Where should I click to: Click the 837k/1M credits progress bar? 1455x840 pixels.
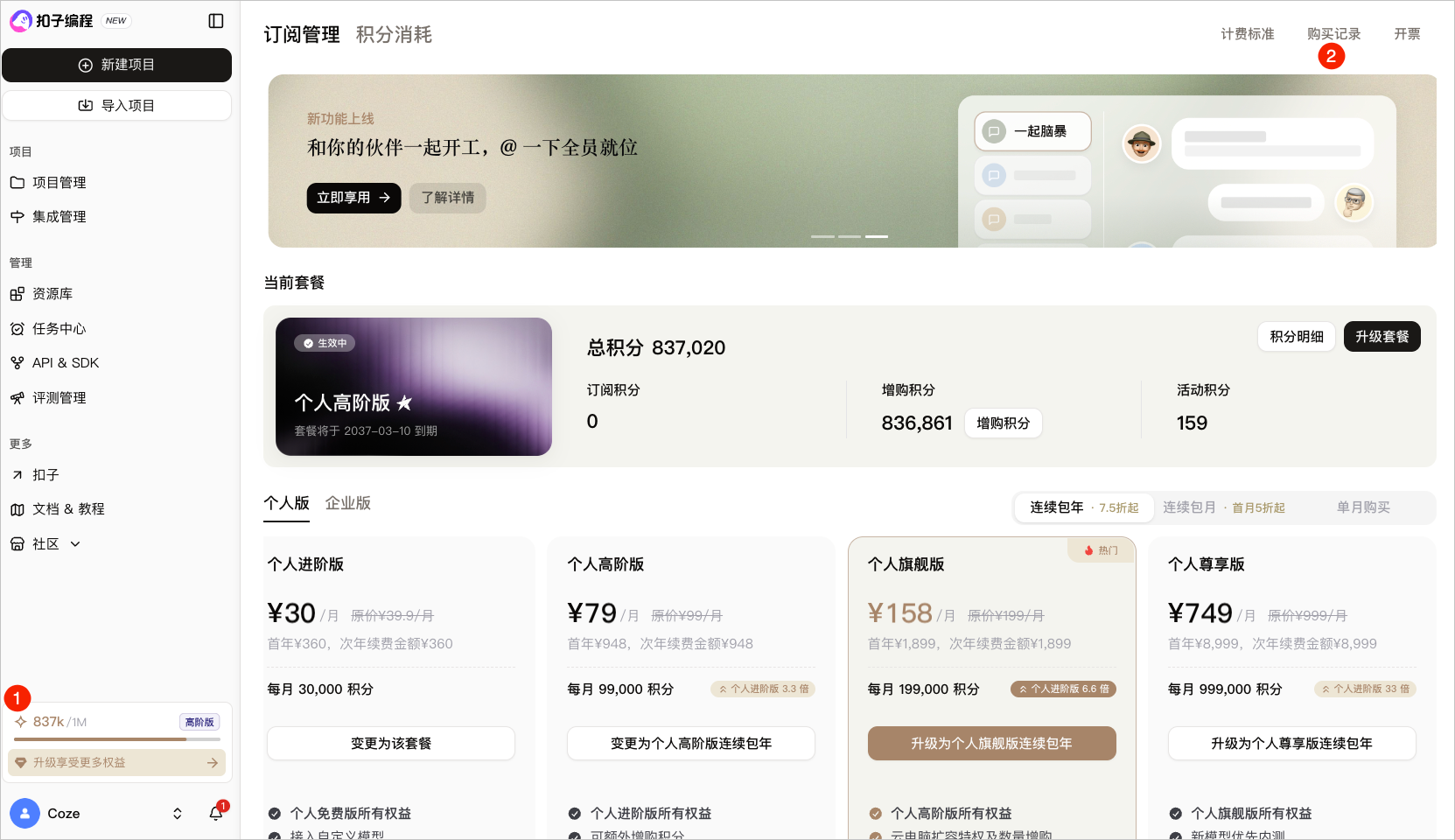point(116,739)
